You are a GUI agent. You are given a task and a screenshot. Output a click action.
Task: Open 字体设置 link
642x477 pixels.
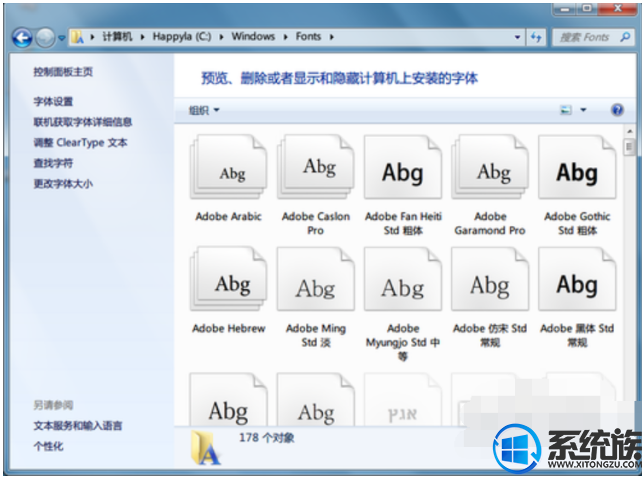pos(53,101)
